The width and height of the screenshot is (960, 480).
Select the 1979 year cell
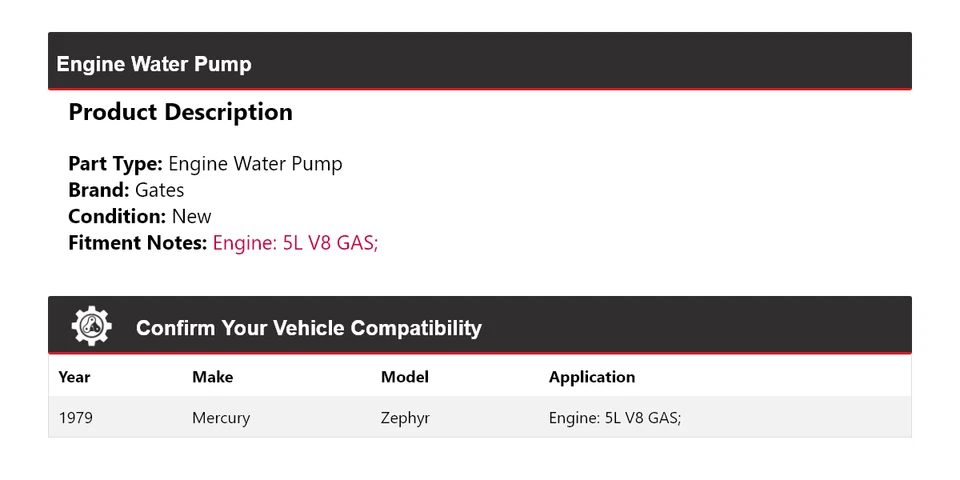pos(75,418)
